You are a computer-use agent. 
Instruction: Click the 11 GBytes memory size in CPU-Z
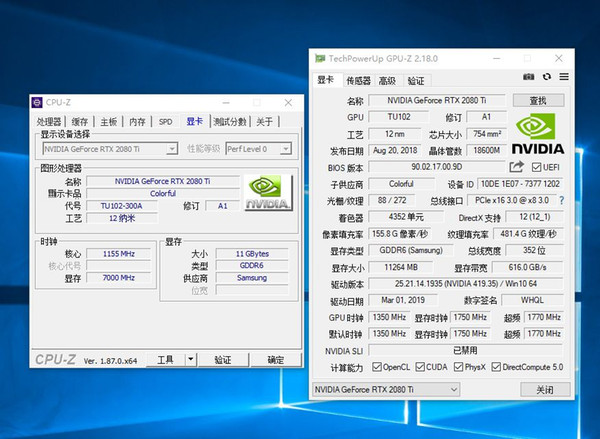pyautogui.click(x=252, y=253)
